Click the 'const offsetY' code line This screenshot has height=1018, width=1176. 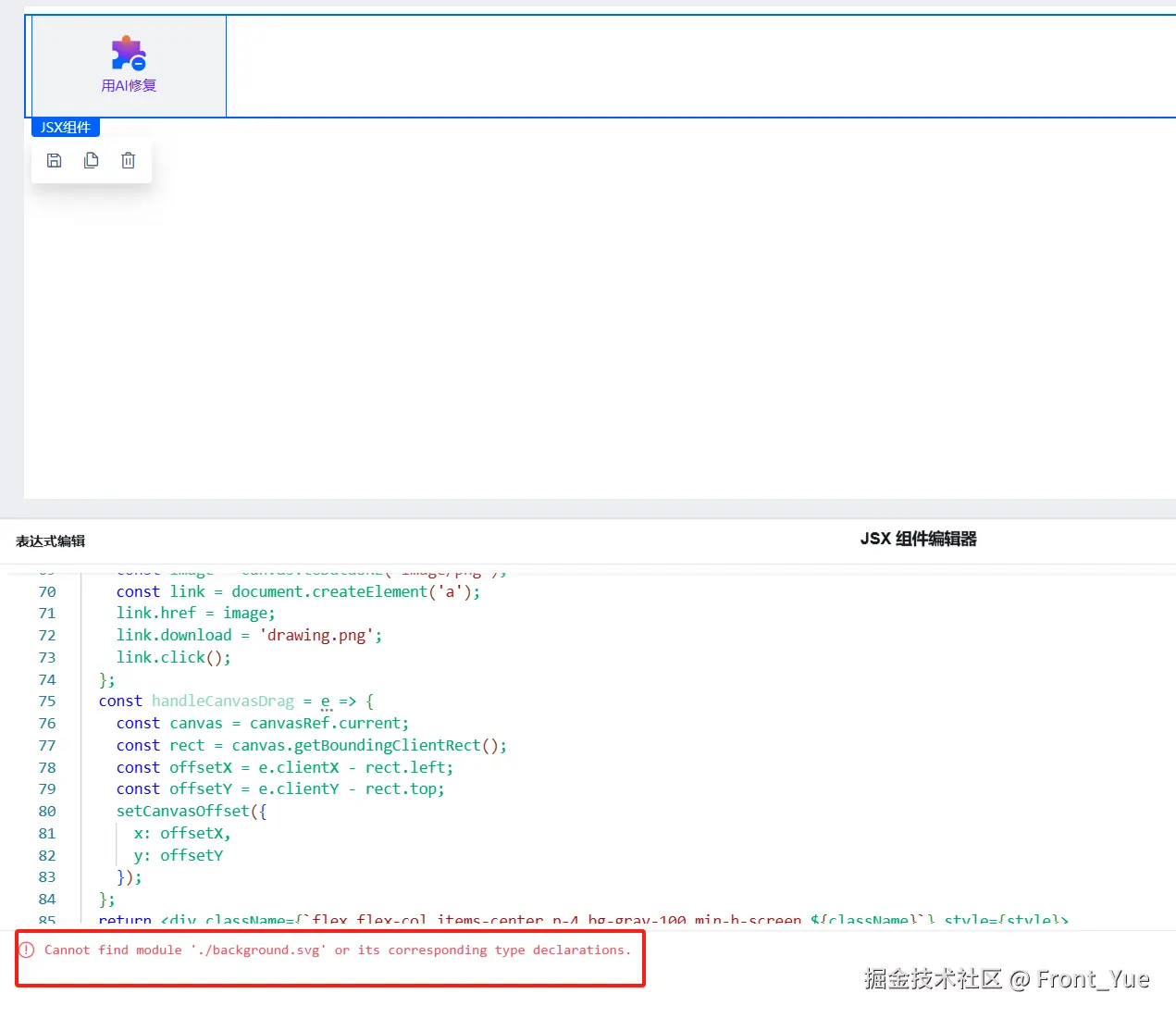tap(280, 789)
